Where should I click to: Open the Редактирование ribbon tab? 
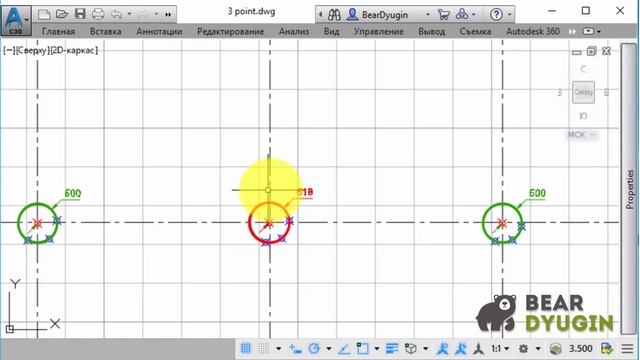231,31
